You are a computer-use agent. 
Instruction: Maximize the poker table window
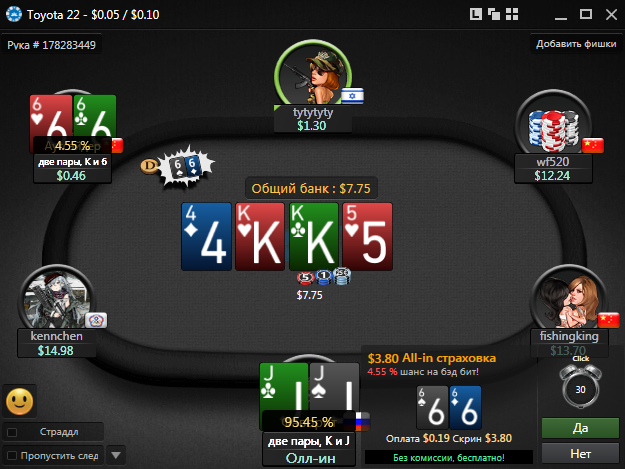click(586, 14)
